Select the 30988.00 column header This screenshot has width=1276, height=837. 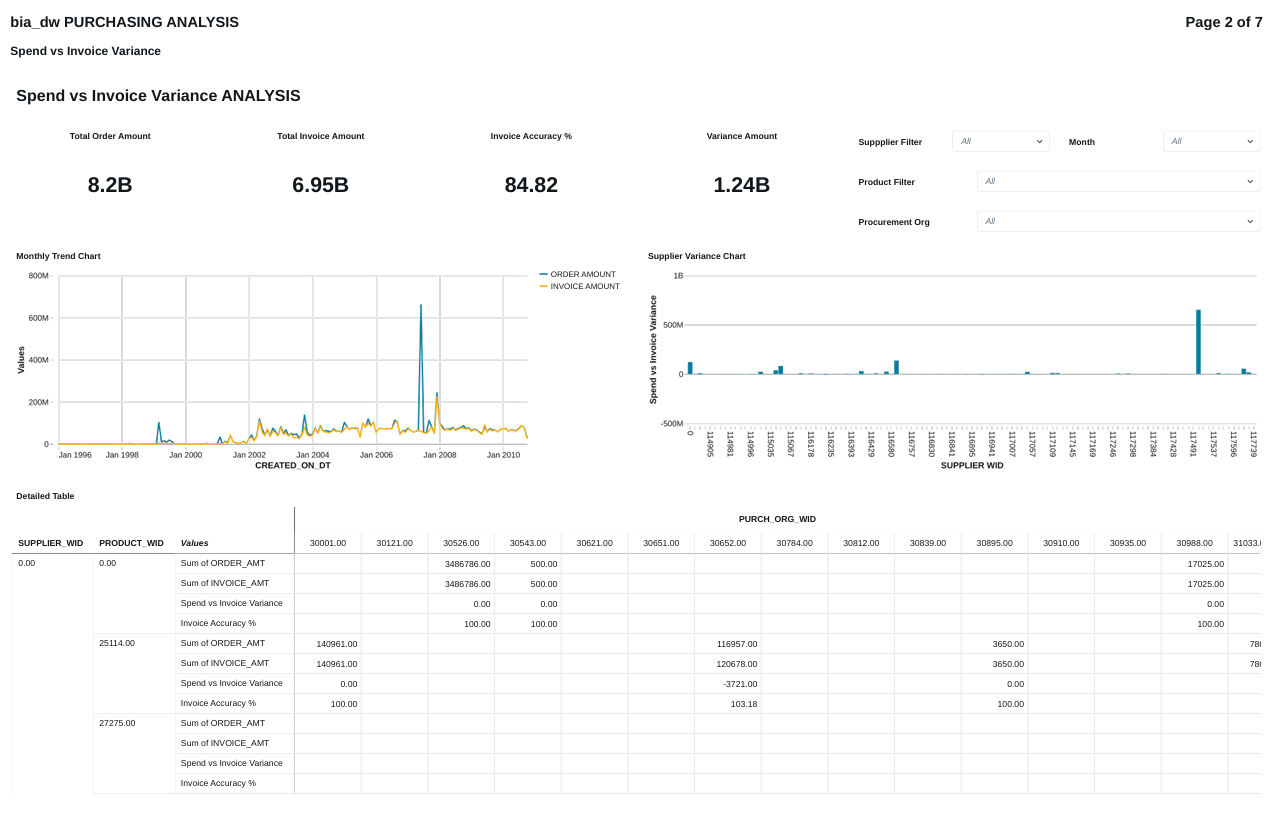tap(1194, 544)
